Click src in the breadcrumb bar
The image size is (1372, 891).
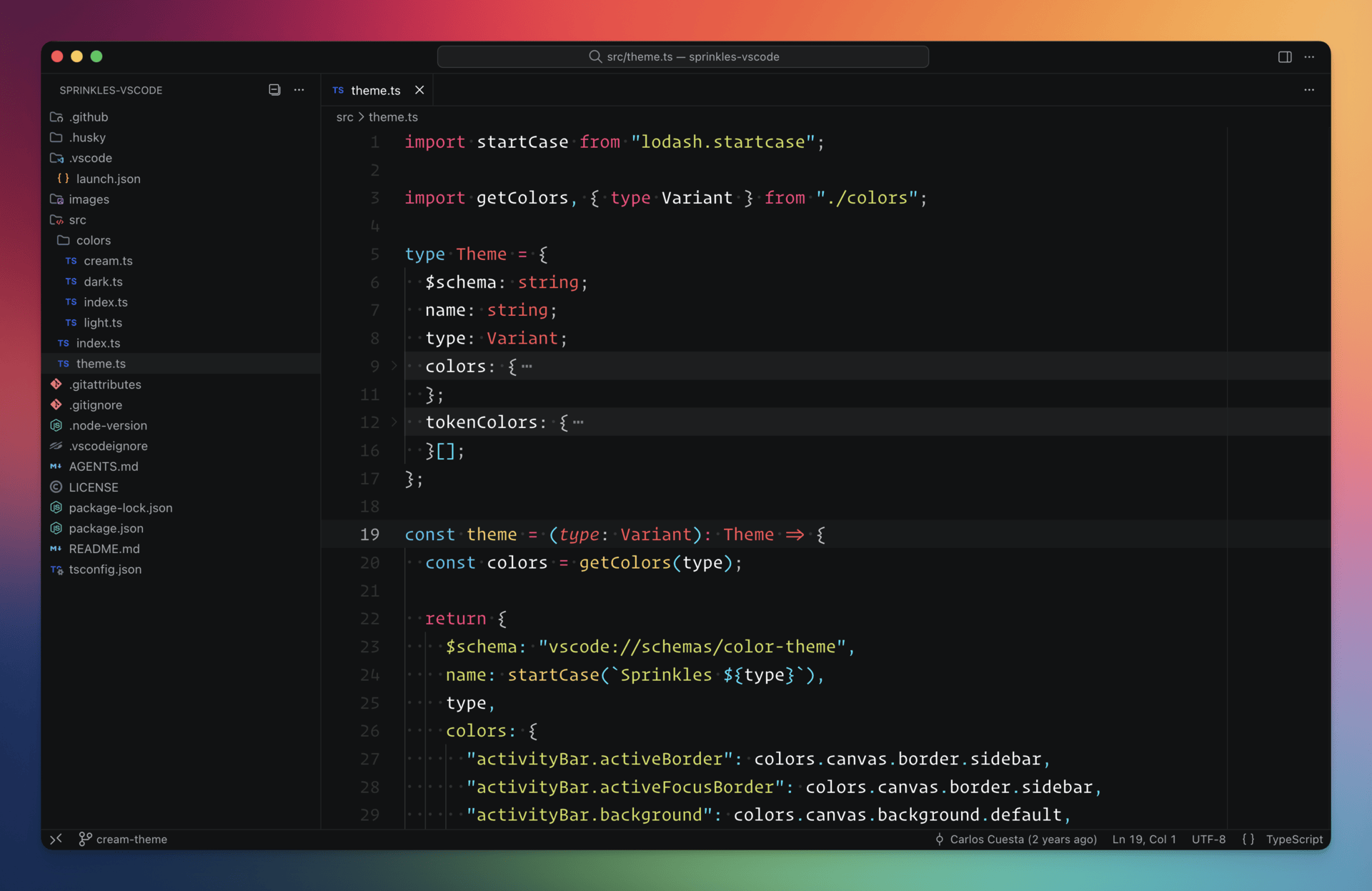tap(345, 116)
